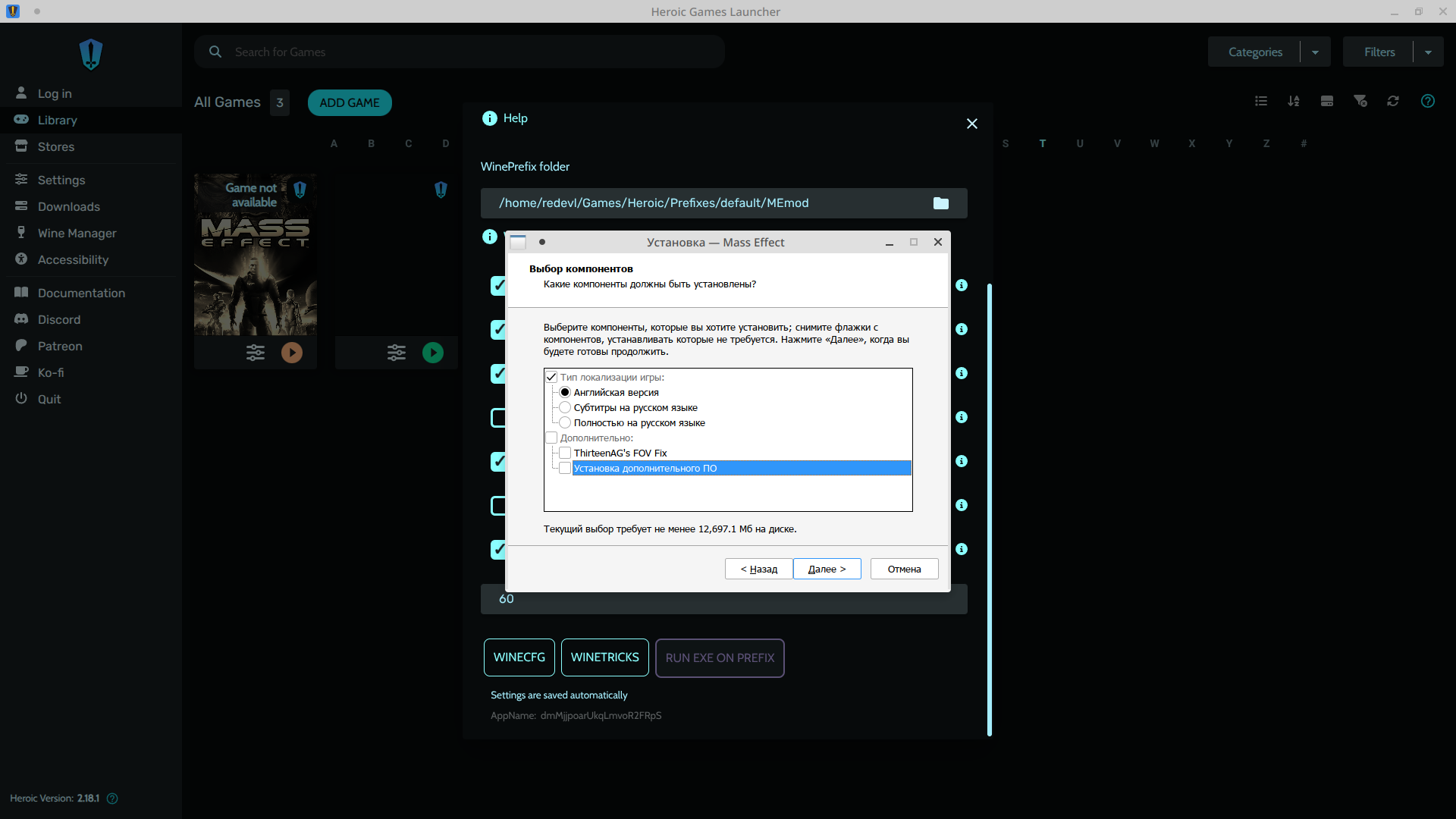Click the Далее > button in installer
Image resolution: width=1456 pixels, height=819 pixels.
(x=827, y=569)
